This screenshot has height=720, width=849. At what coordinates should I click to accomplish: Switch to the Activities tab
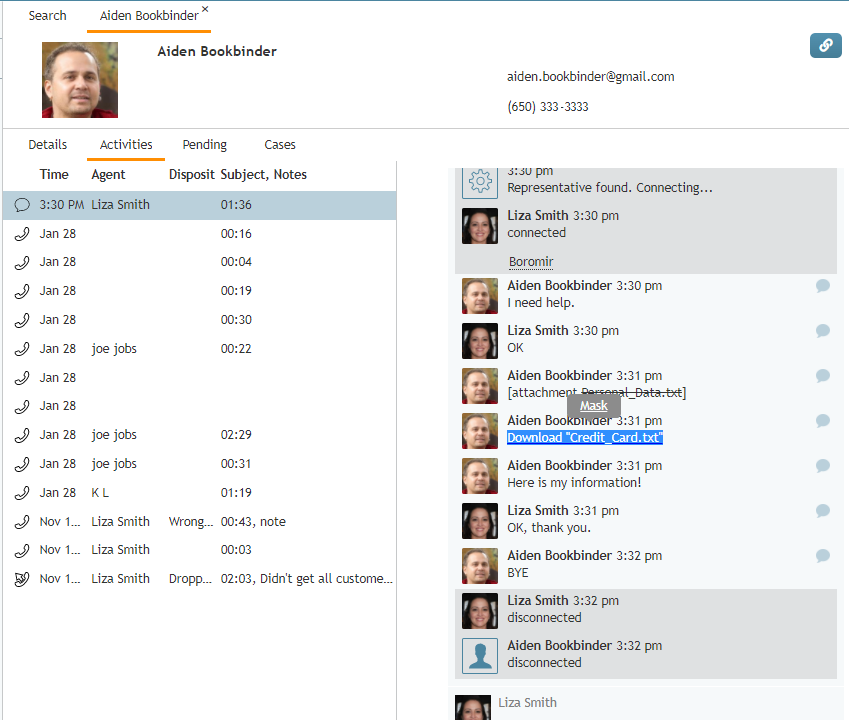pyautogui.click(x=126, y=145)
